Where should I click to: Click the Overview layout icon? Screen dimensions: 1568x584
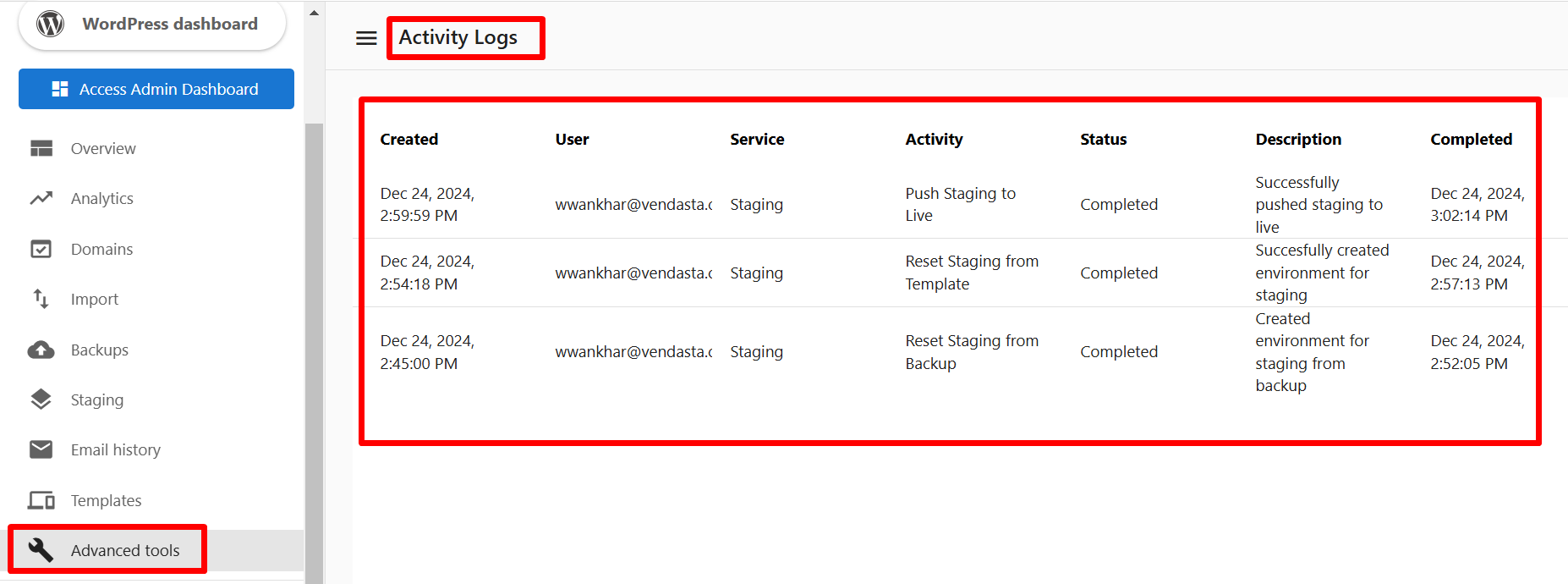click(x=41, y=148)
